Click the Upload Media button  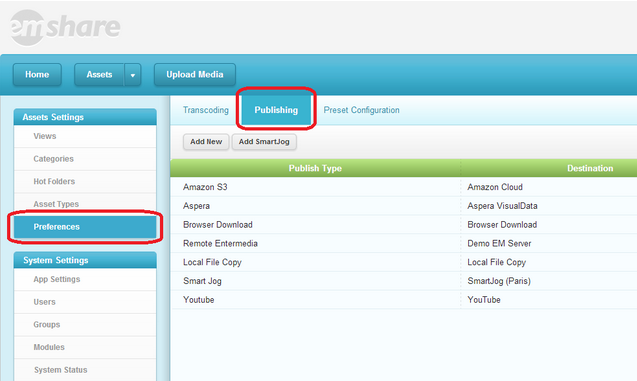tap(195, 74)
